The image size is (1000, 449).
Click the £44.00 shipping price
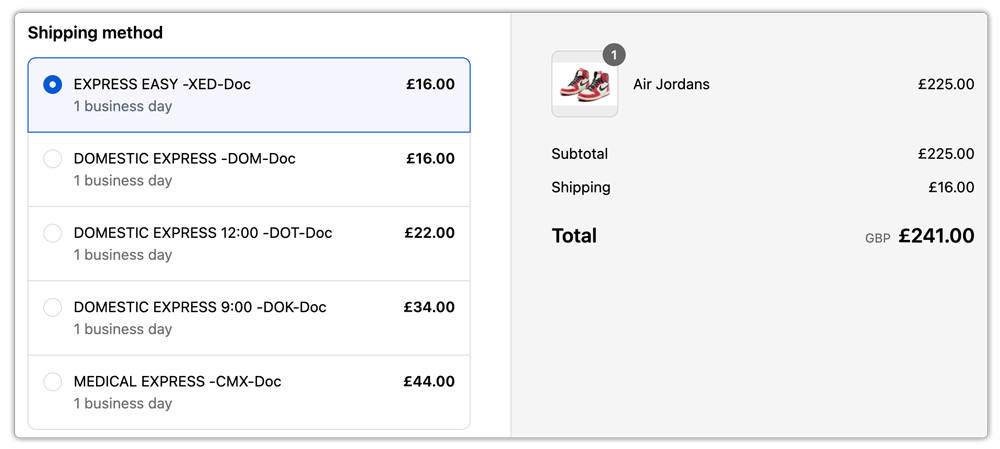(429, 382)
